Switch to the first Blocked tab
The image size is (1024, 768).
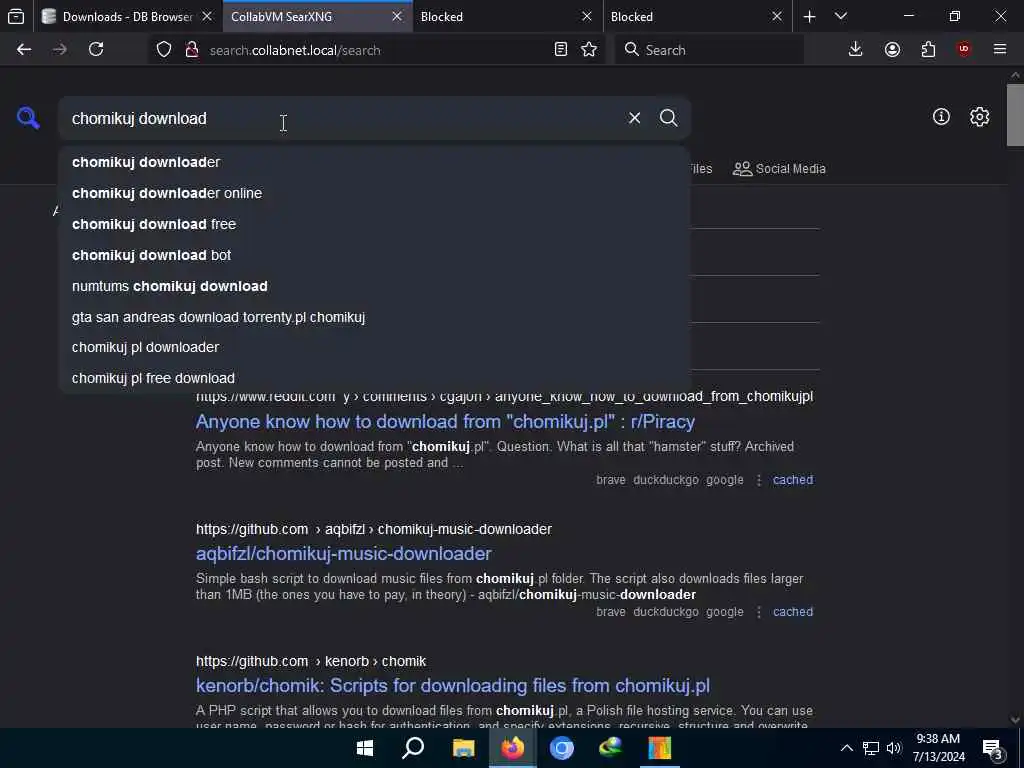(x=507, y=16)
